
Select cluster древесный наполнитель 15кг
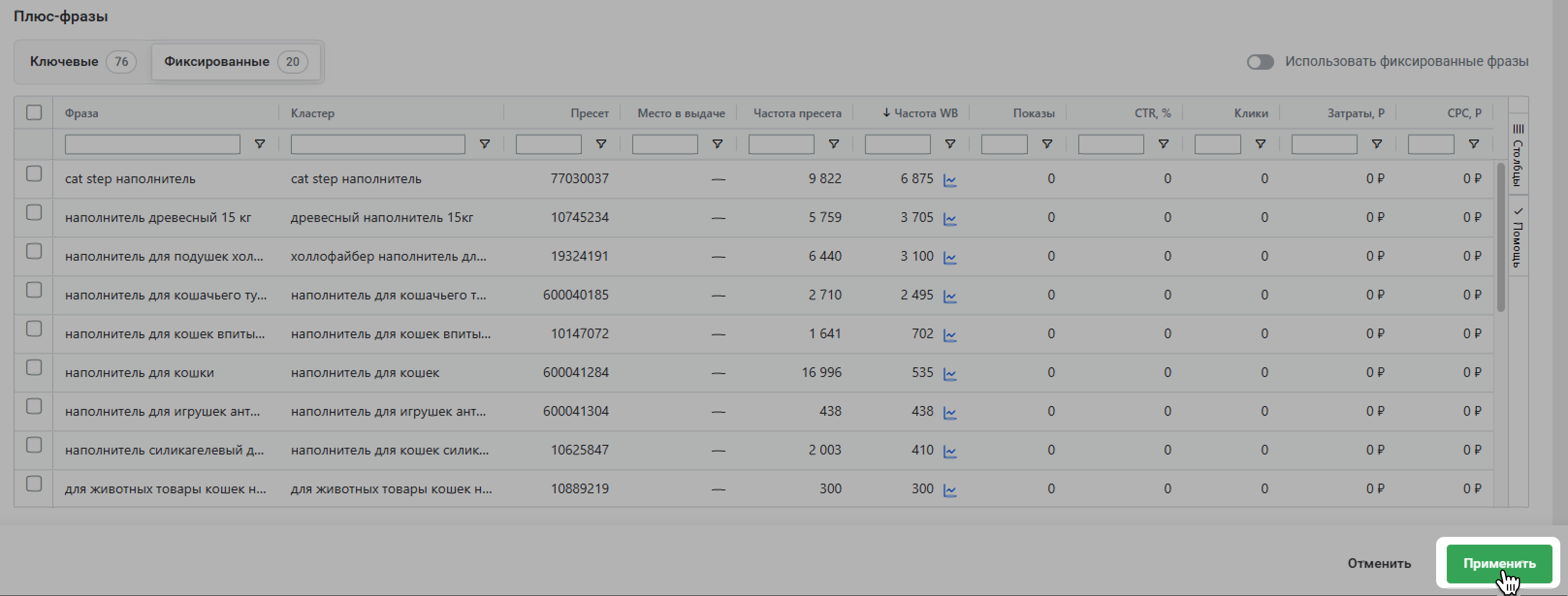pyautogui.click(x=382, y=218)
